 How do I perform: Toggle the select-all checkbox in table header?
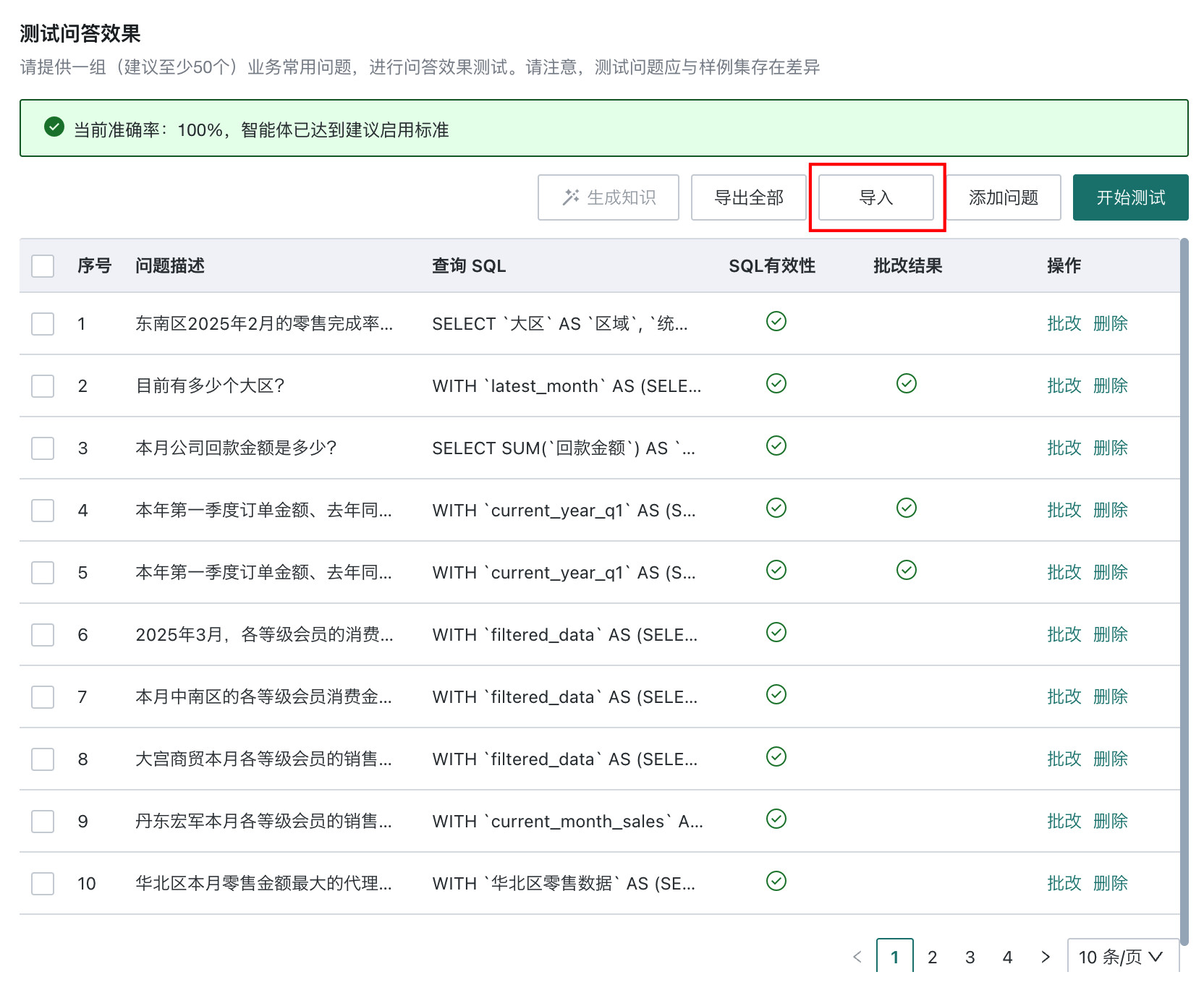43,266
